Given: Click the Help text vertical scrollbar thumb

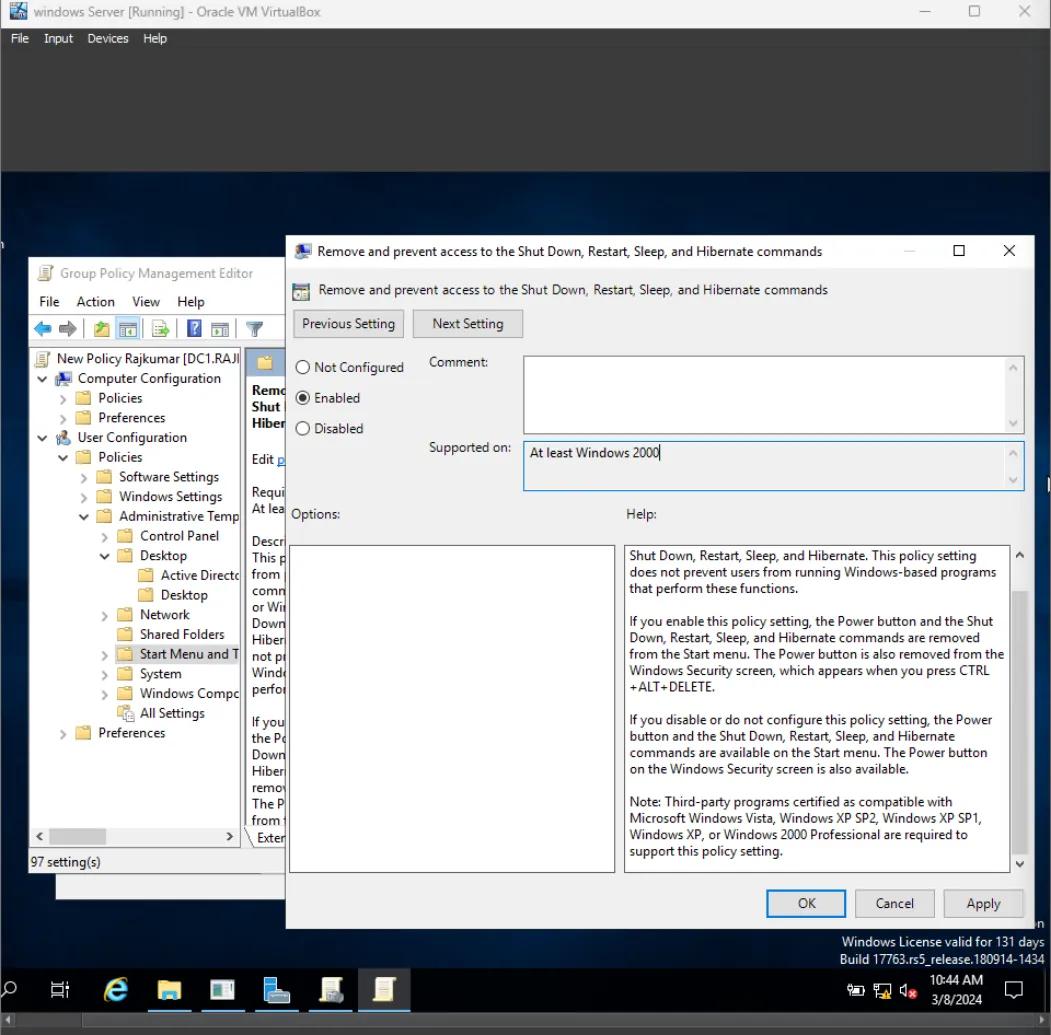Looking at the screenshot, I should pos(1019,721).
